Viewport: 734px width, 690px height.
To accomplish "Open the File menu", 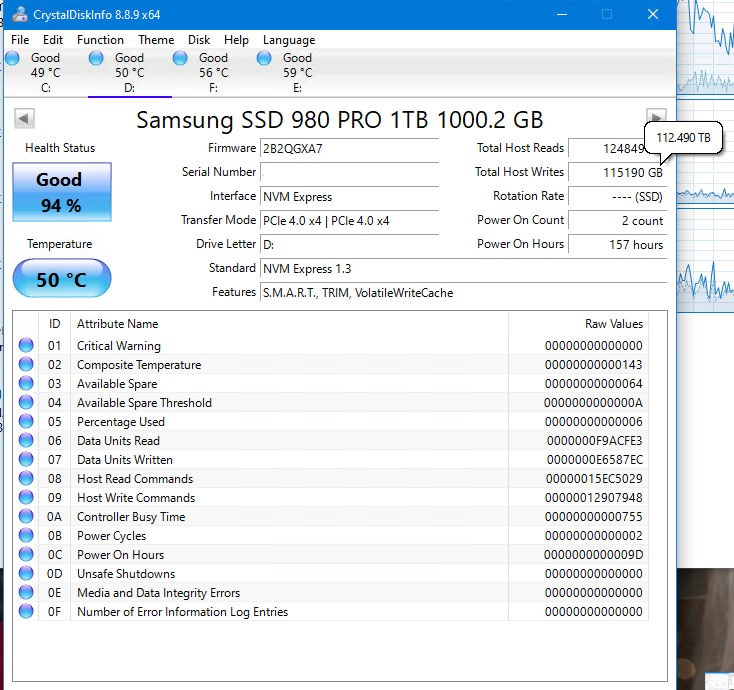I will click(20, 40).
